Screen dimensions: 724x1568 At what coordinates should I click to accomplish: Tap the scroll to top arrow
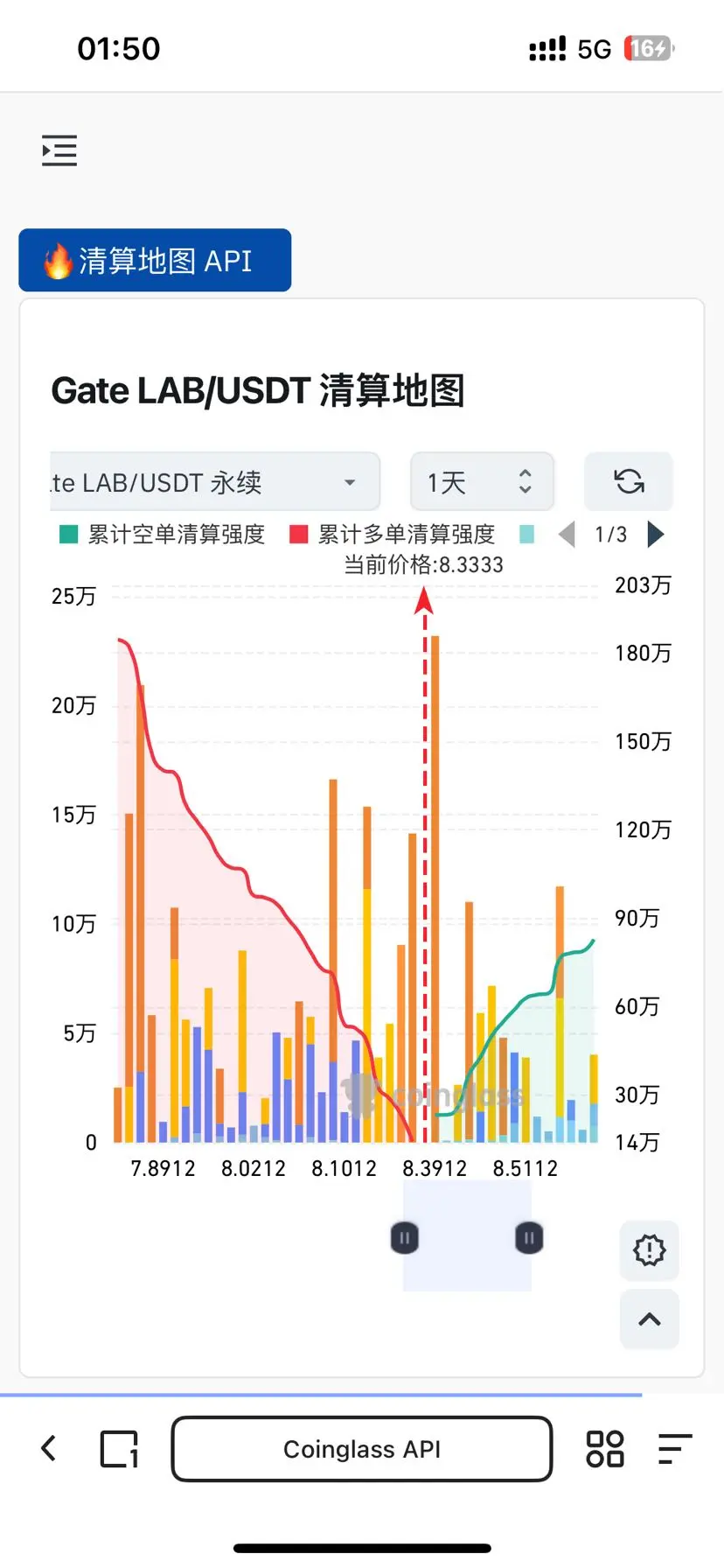[650, 1319]
